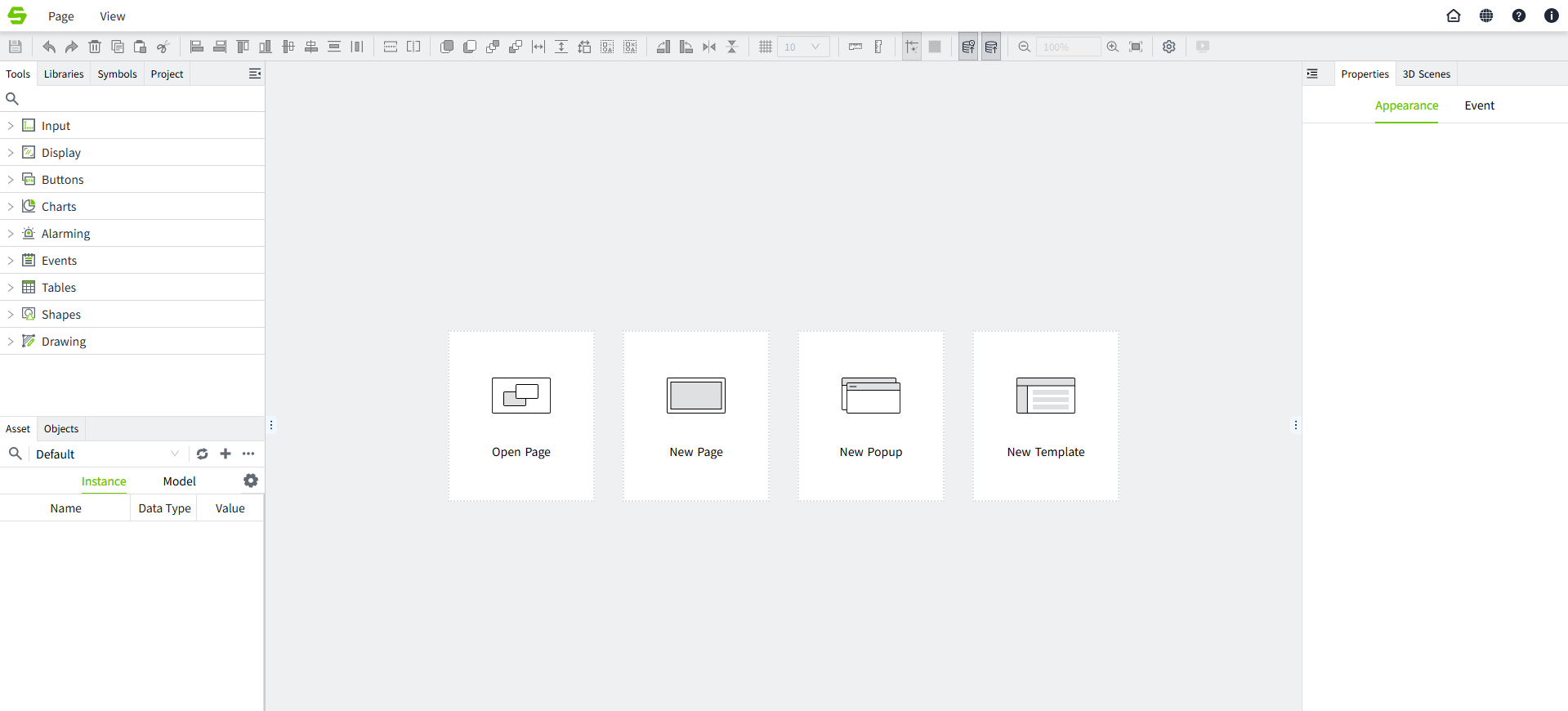The image size is (1568, 711).
Task: Expand the Charts tool category
Action: coord(11,207)
